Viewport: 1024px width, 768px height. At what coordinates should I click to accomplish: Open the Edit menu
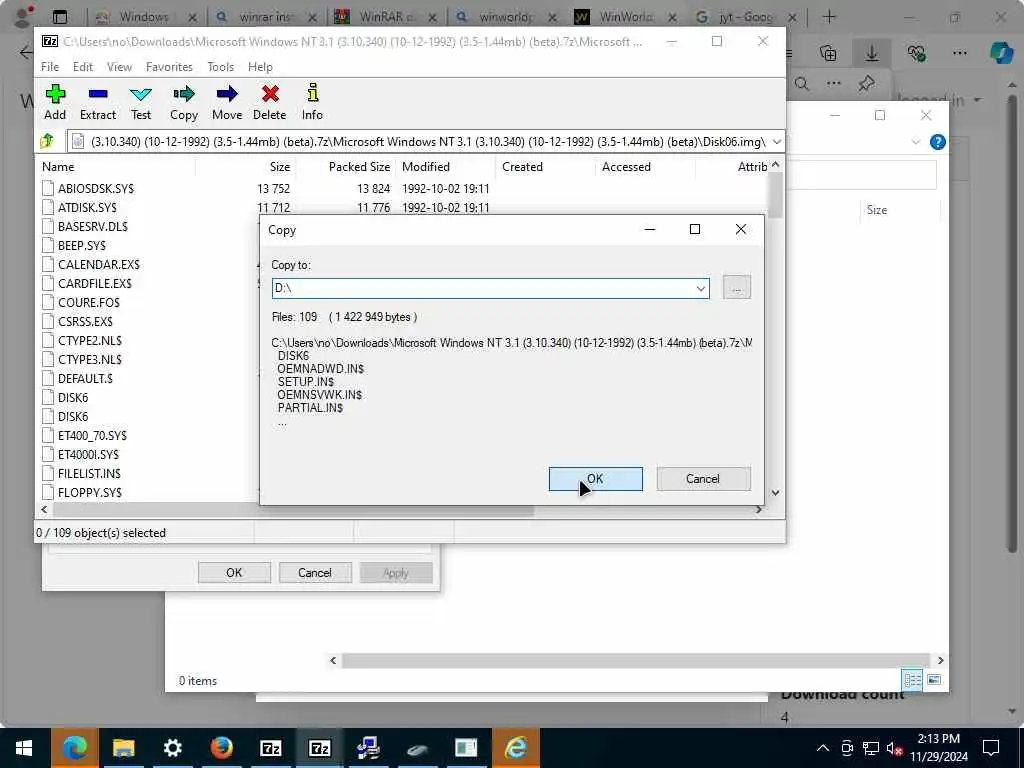point(82,67)
